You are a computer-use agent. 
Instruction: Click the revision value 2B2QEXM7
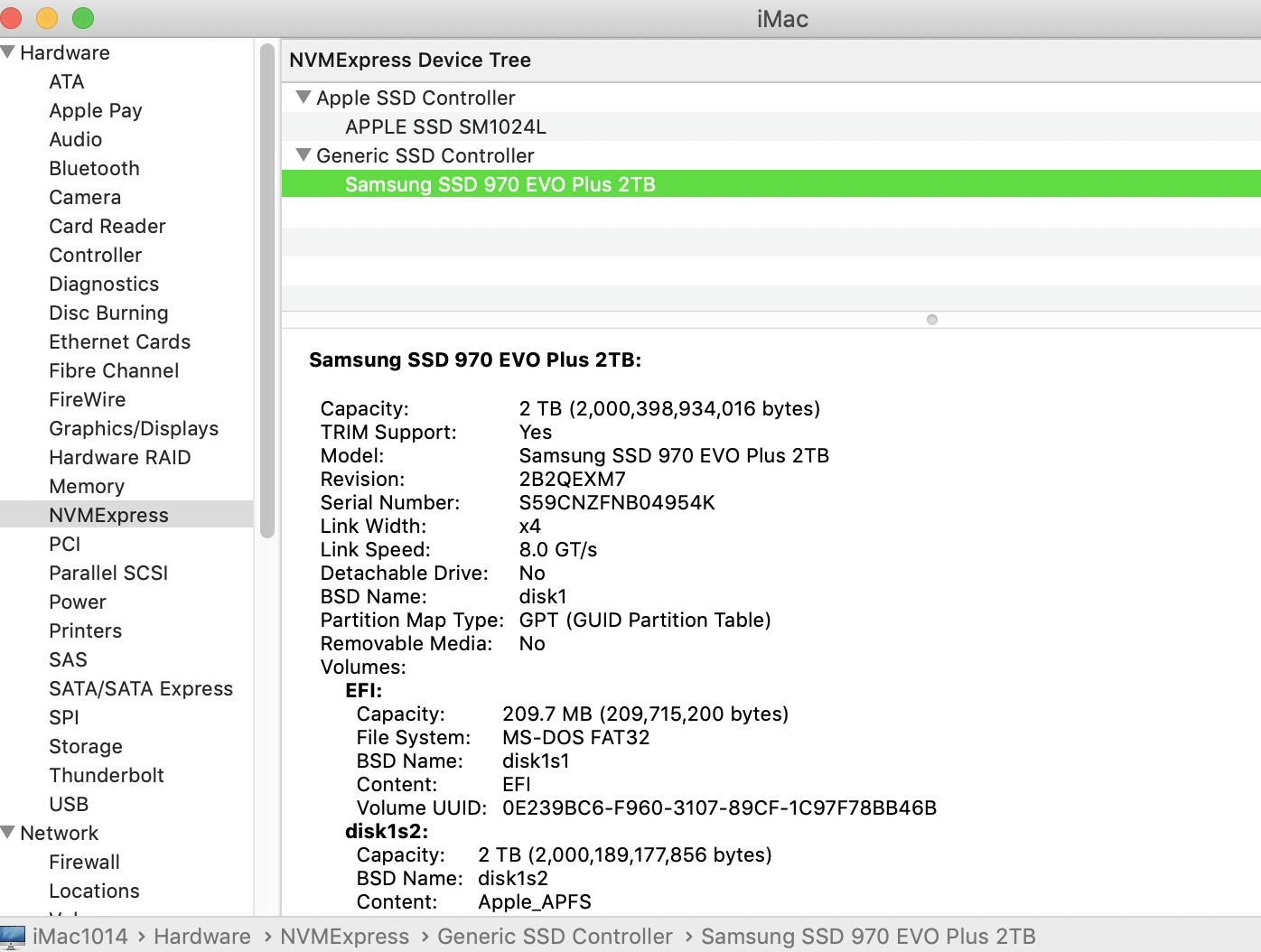[572, 479]
